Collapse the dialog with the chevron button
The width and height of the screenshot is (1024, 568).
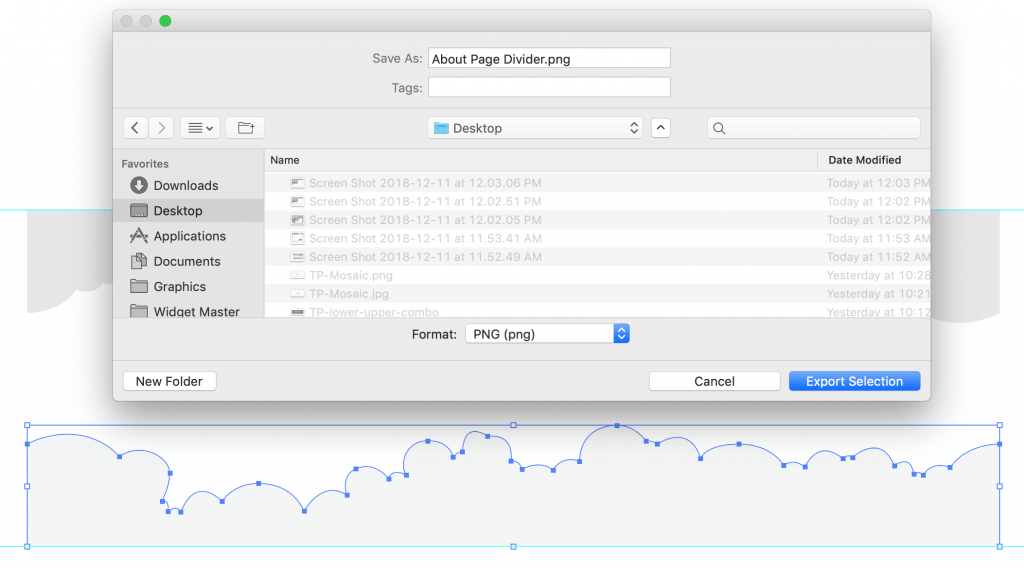[x=660, y=128]
